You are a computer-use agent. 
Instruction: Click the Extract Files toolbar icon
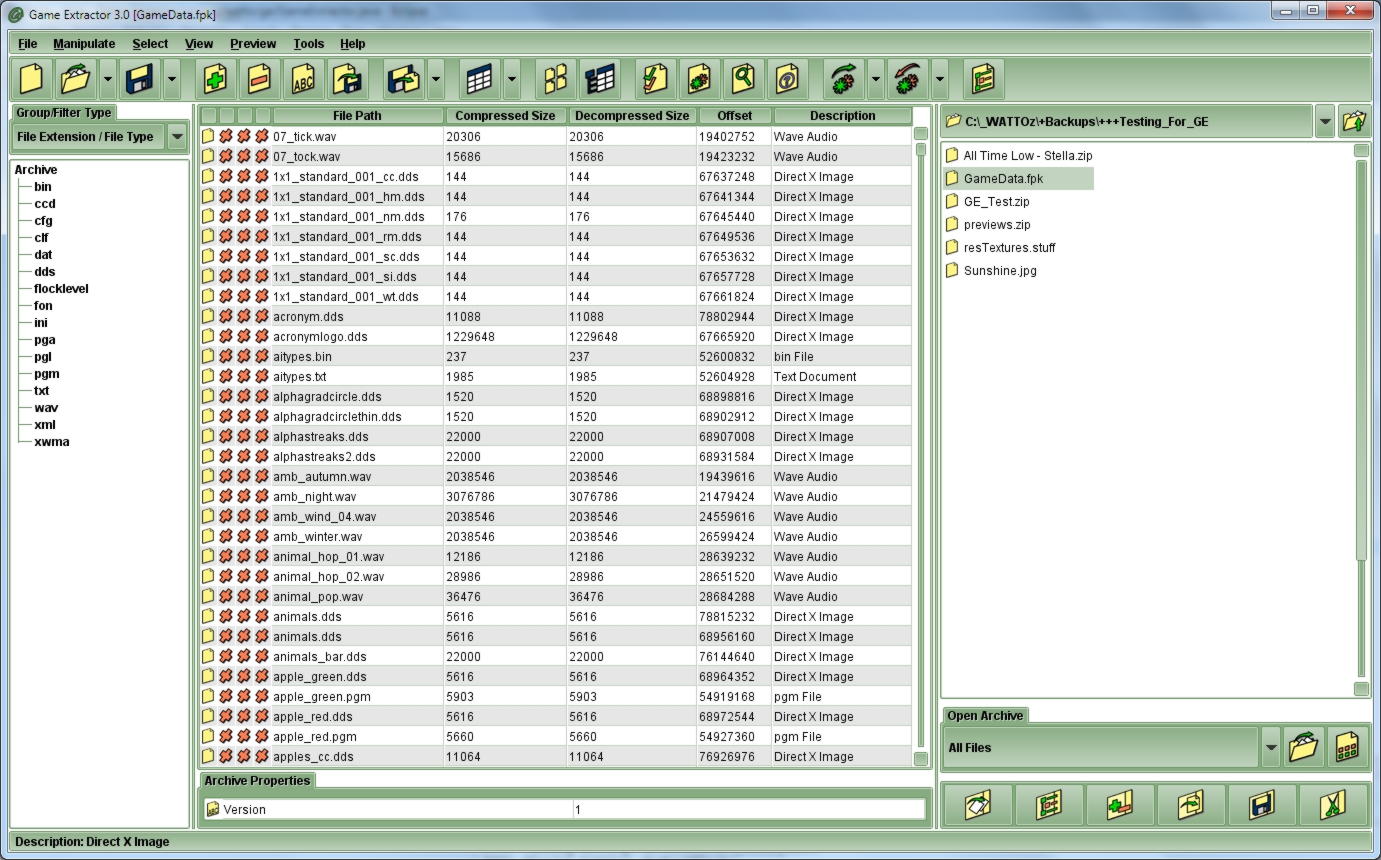click(x=403, y=79)
